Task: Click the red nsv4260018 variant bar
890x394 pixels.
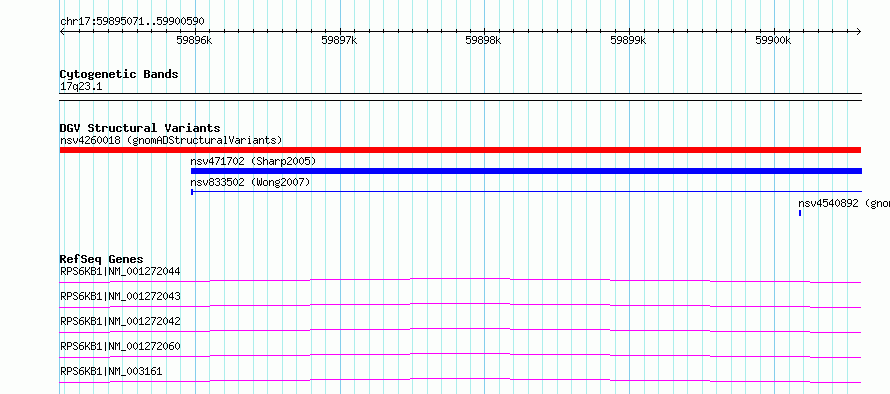Action: [x=460, y=150]
